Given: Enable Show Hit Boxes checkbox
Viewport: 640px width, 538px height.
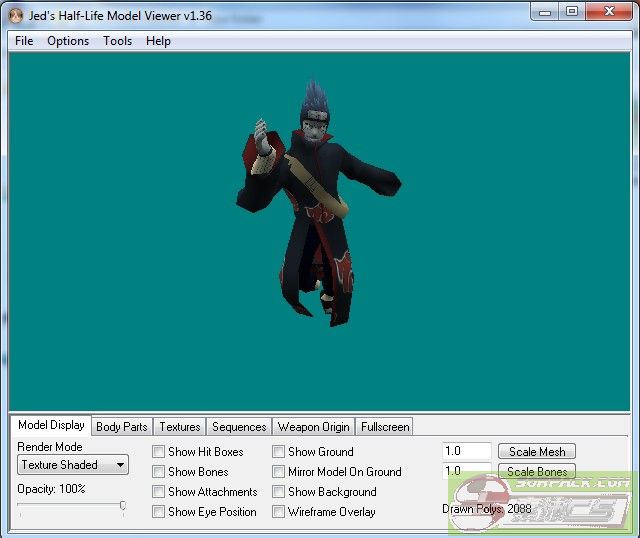Looking at the screenshot, I should [159, 452].
